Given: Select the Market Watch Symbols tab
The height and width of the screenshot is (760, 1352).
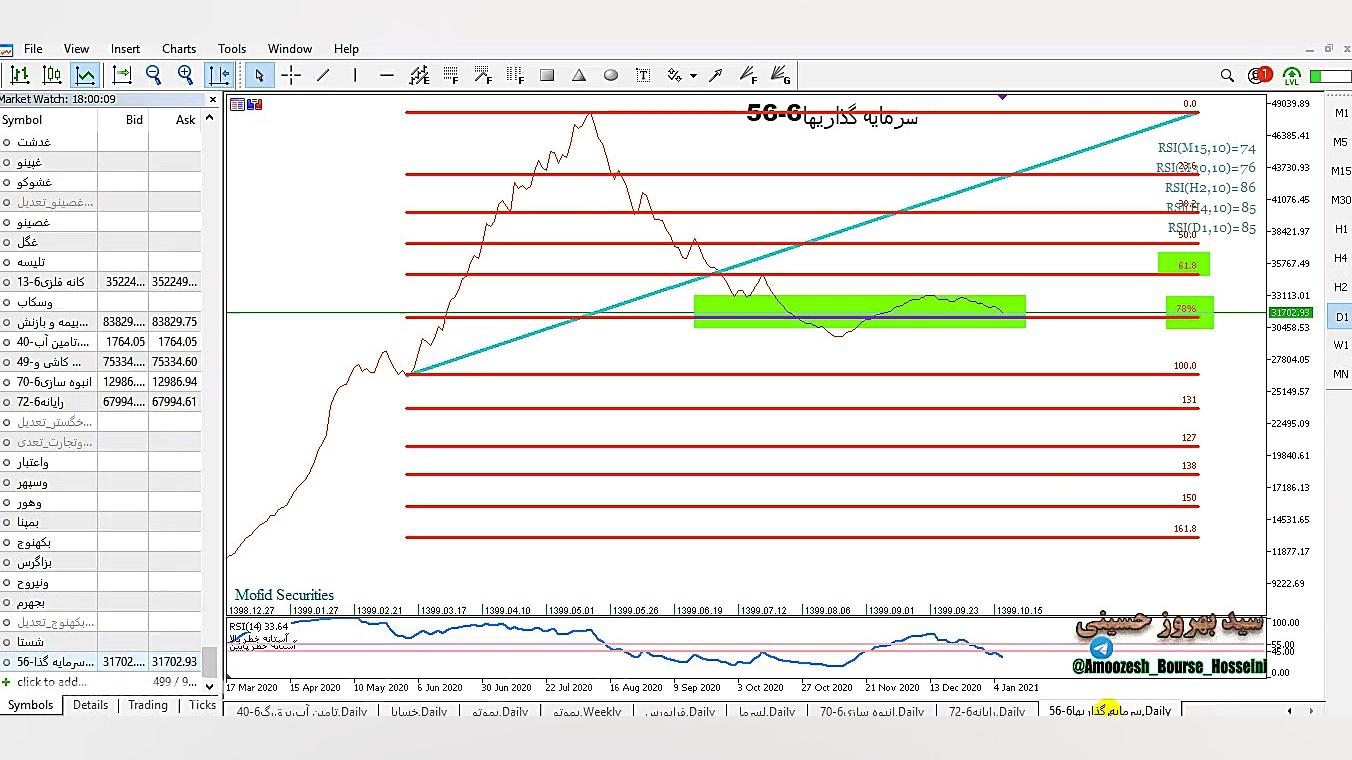Looking at the screenshot, I should [31, 705].
